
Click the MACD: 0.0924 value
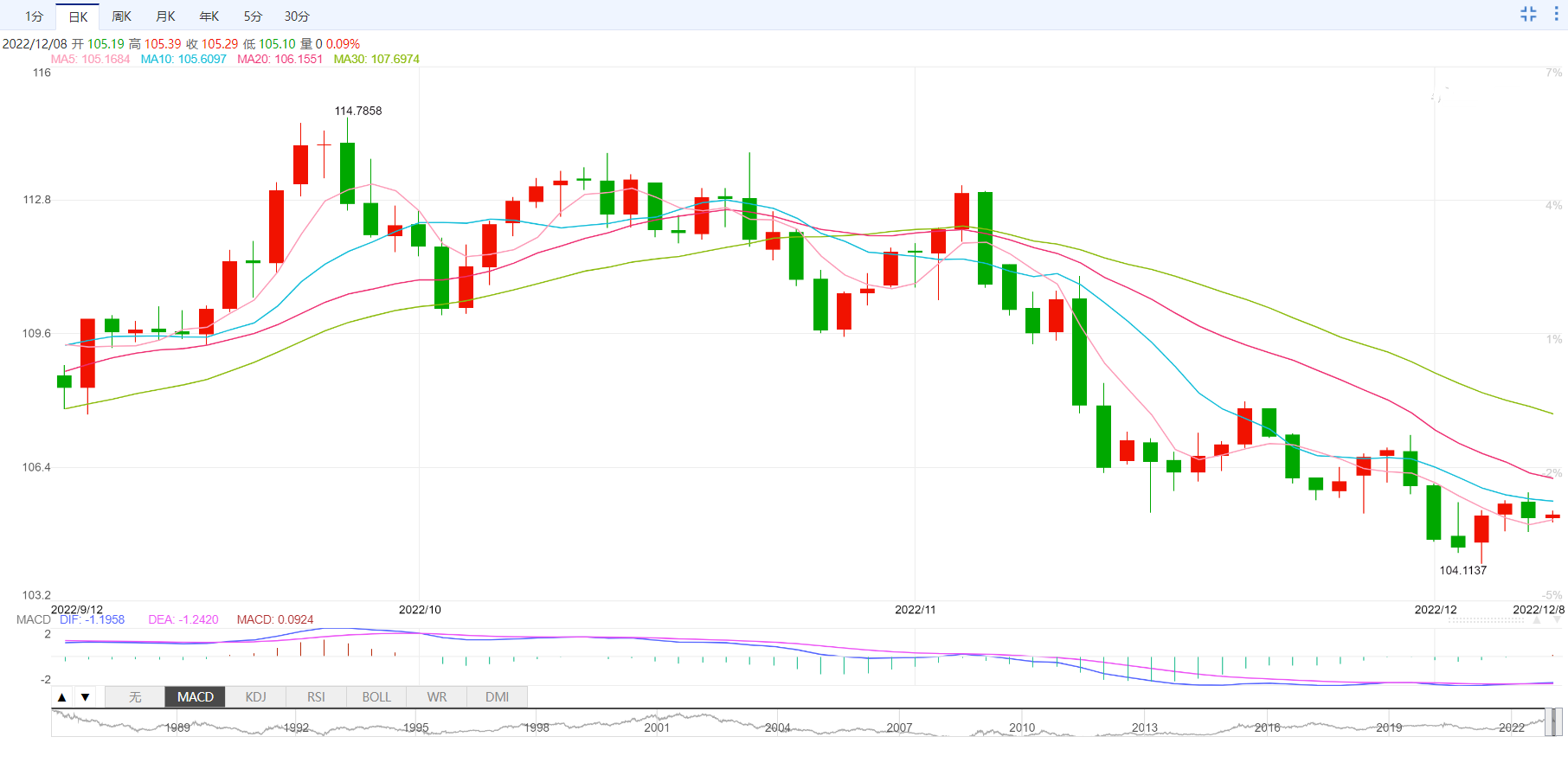click(x=275, y=619)
